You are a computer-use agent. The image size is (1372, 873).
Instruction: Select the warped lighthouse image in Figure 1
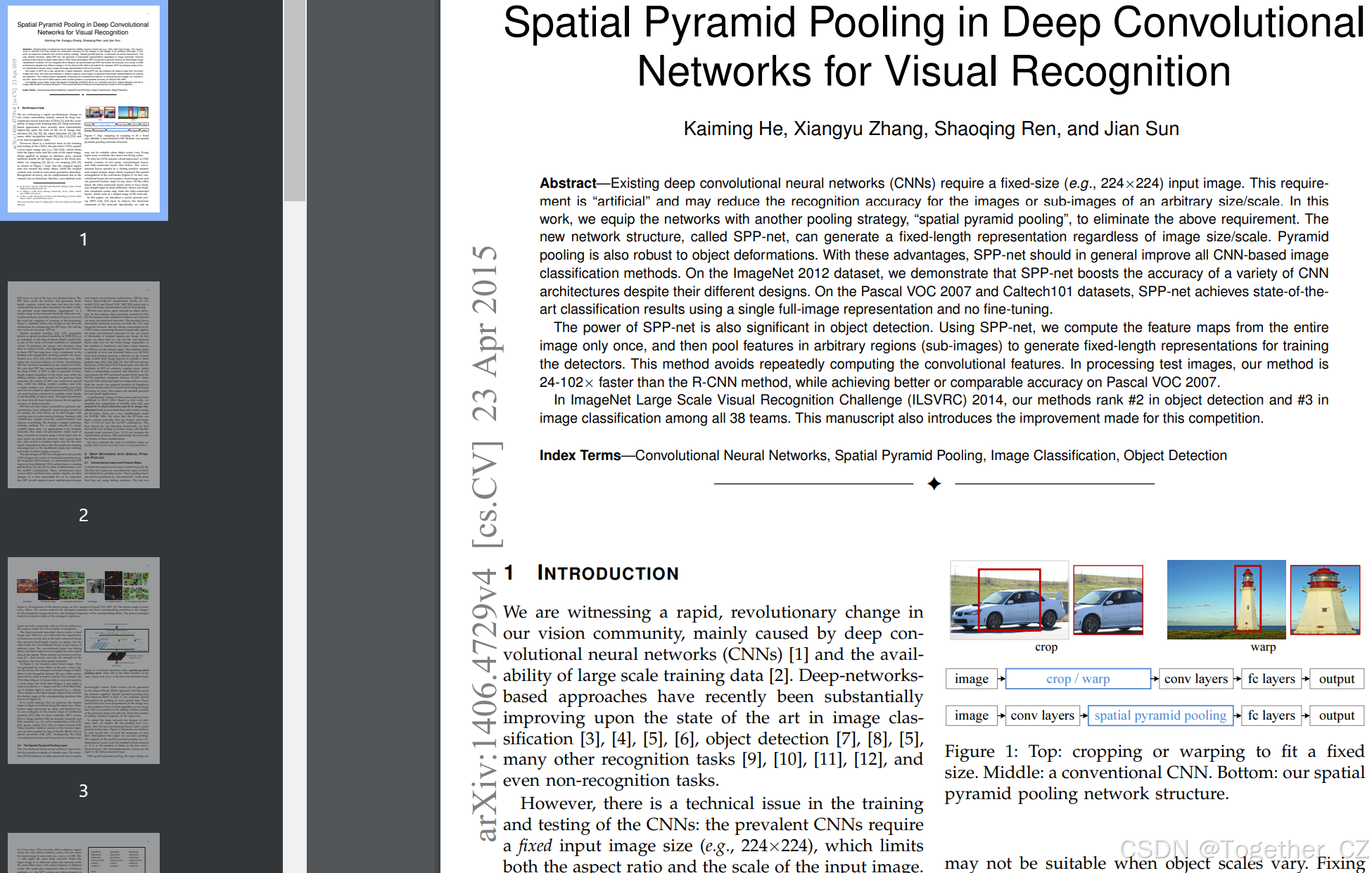[x=1326, y=599]
